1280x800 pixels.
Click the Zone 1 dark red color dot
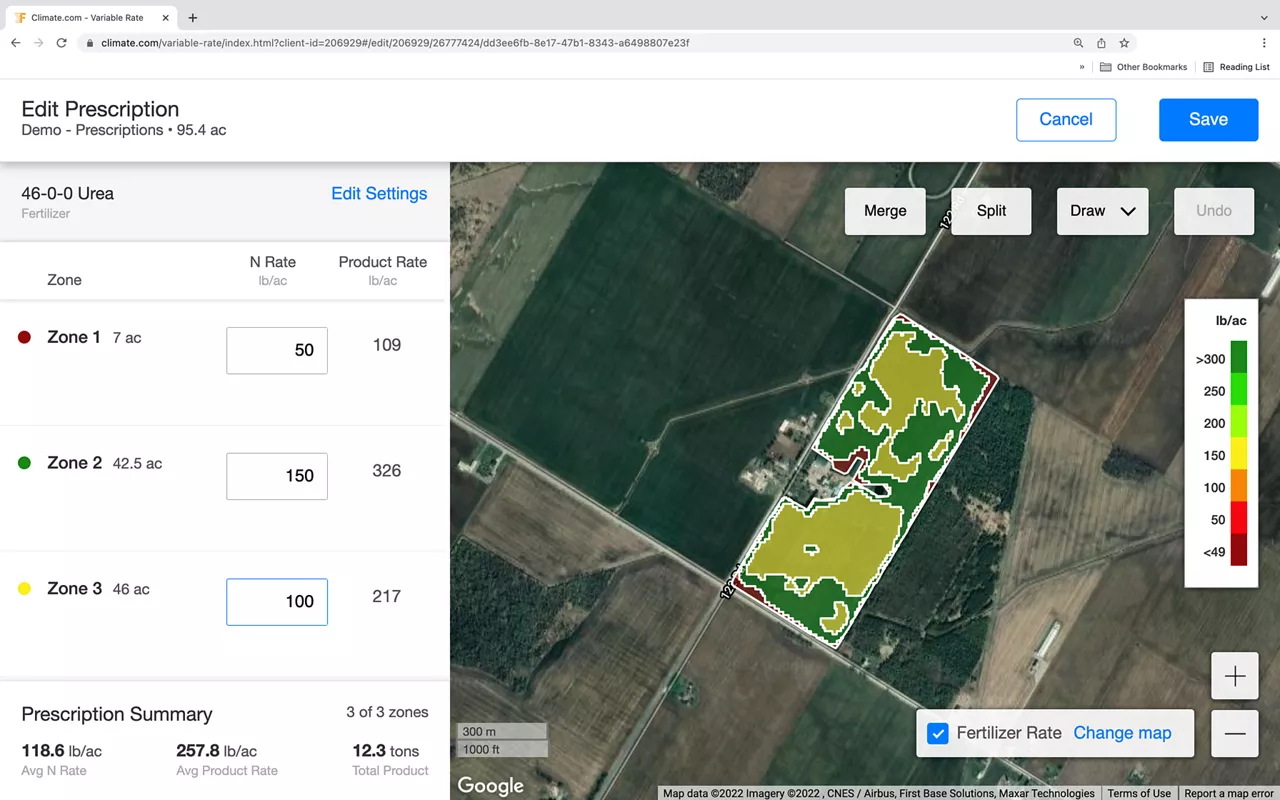click(25, 338)
